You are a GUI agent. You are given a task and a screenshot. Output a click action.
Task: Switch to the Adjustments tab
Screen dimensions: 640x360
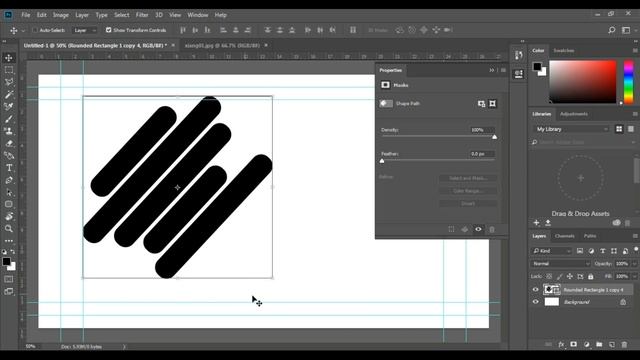tap(573, 114)
